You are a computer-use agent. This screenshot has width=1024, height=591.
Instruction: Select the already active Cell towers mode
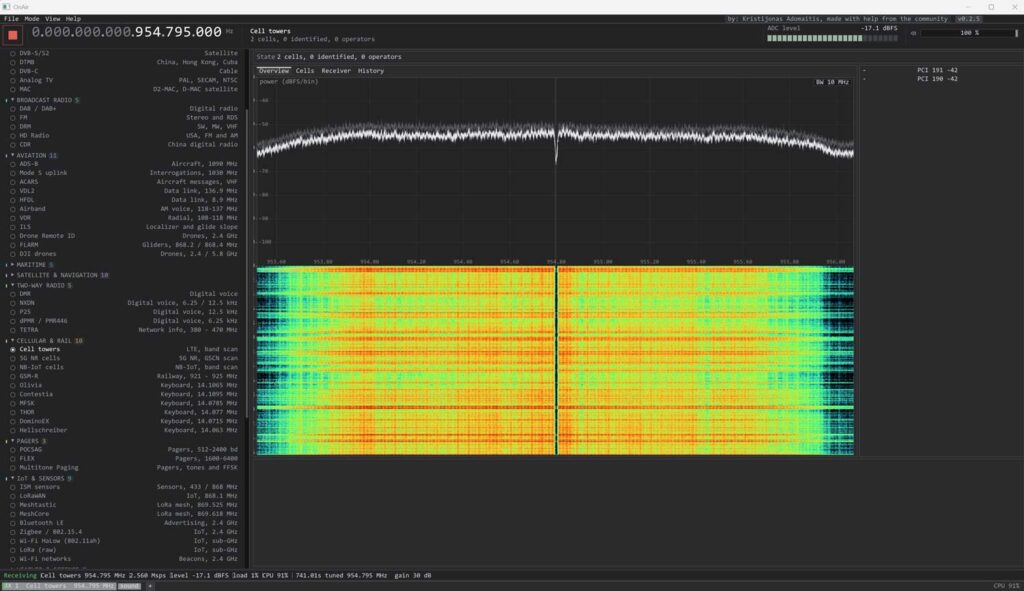tap(124, 349)
